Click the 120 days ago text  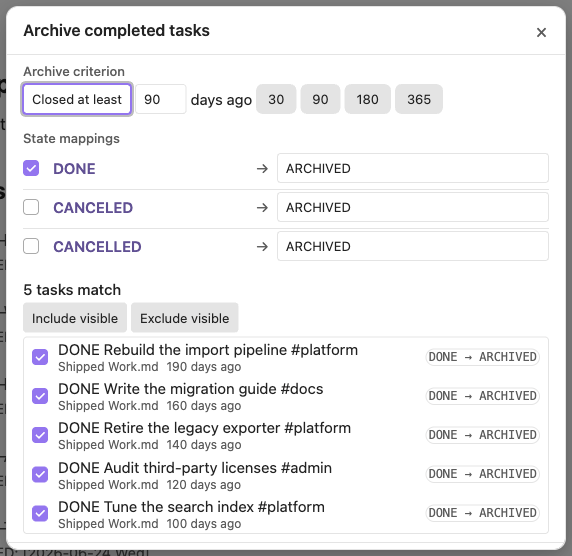click(204, 485)
